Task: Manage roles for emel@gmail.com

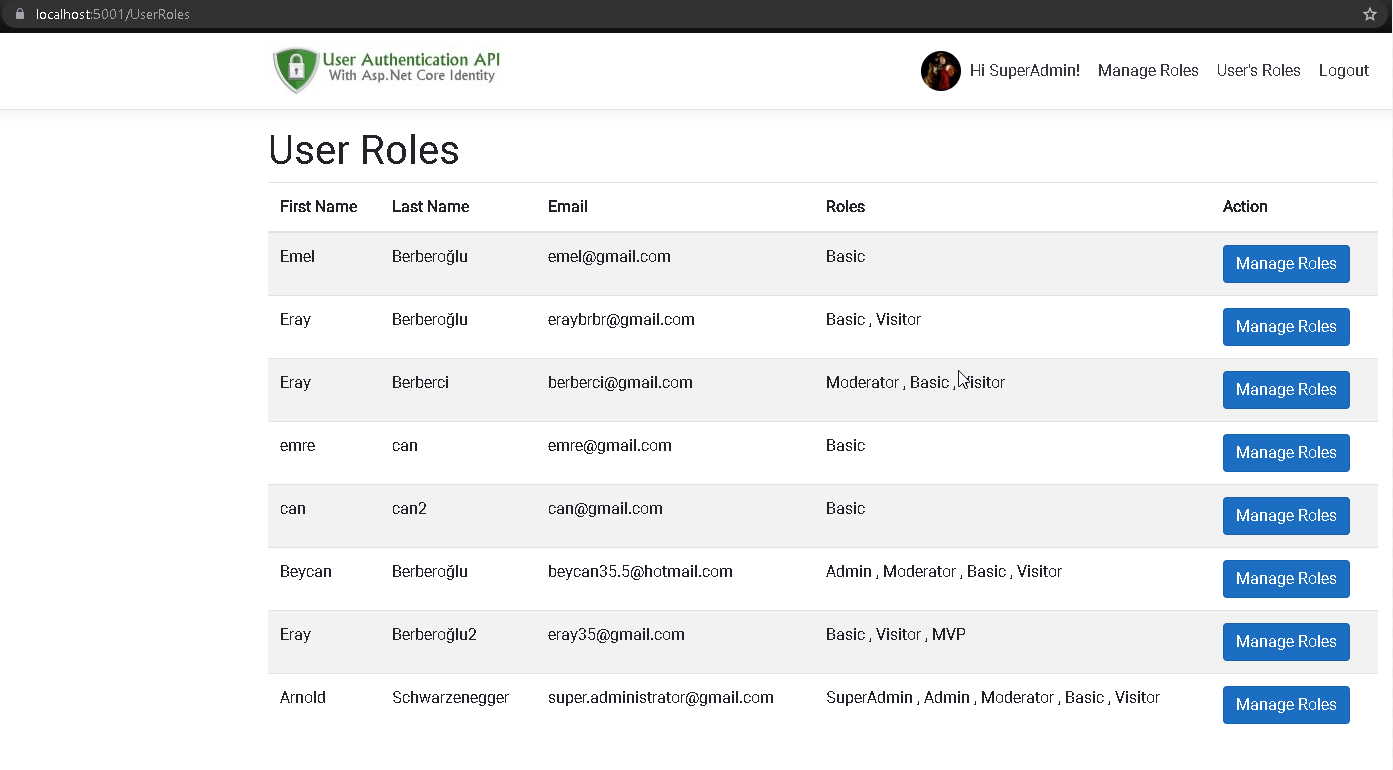Action: tap(1285, 264)
